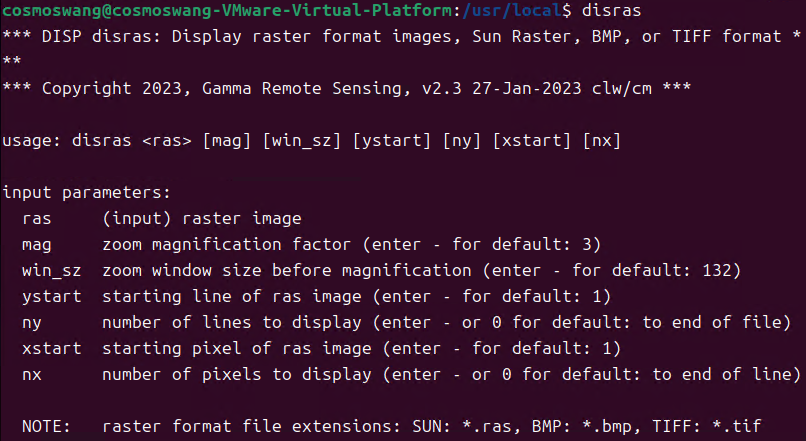The width and height of the screenshot is (806, 441).
Task: Click the ras parameter description line
Action: tap(161, 218)
